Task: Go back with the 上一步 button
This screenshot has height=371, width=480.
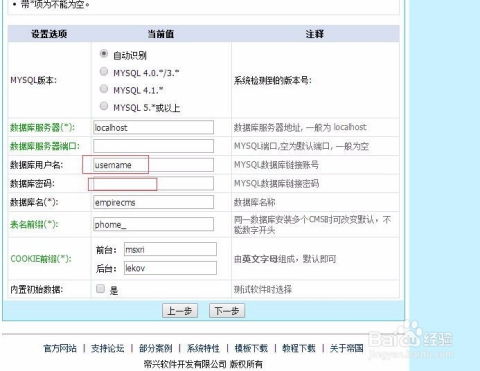Action: pyautogui.click(x=180, y=311)
